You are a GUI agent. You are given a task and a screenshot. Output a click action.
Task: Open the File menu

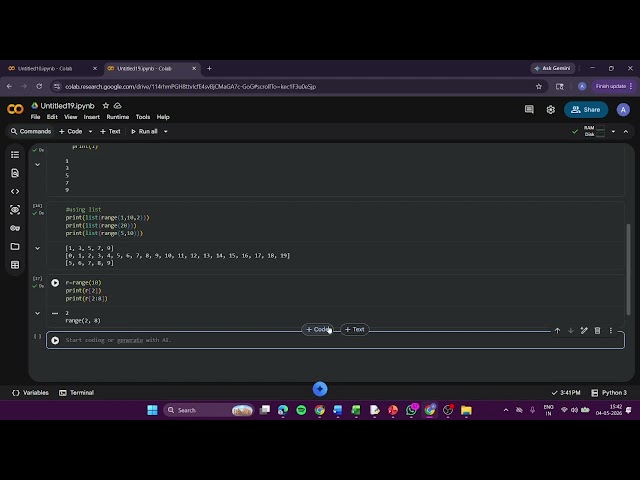(36, 117)
